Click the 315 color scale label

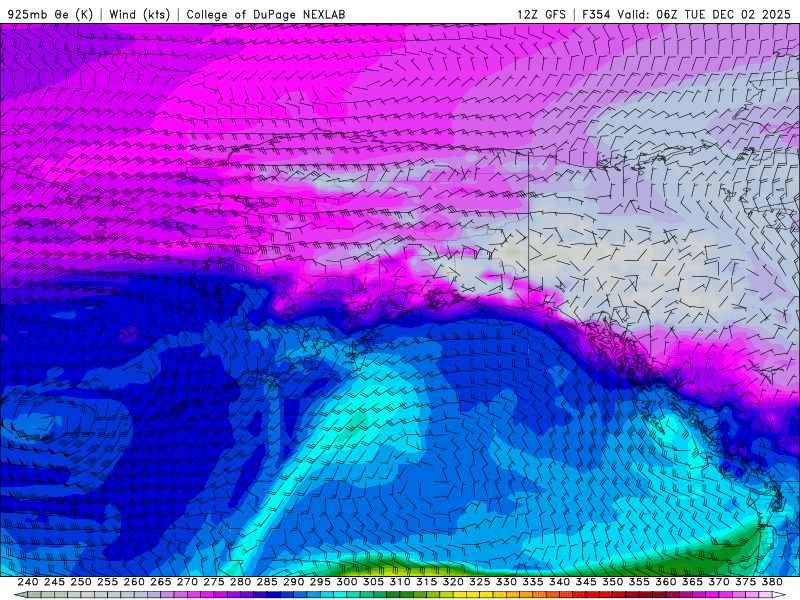pos(427,582)
